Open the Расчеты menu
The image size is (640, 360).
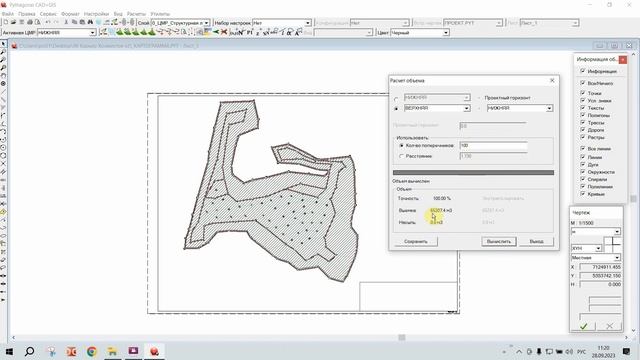(136, 13)
